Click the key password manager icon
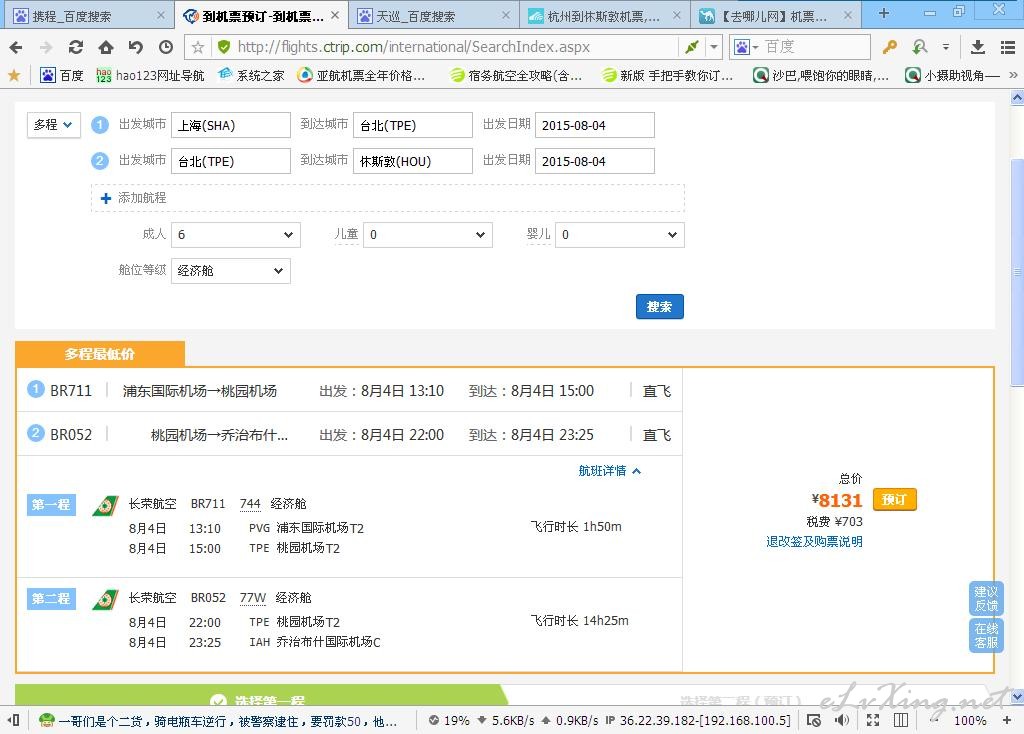The width and height of the screenshot is (1024, 734). [x=889, y=47]
